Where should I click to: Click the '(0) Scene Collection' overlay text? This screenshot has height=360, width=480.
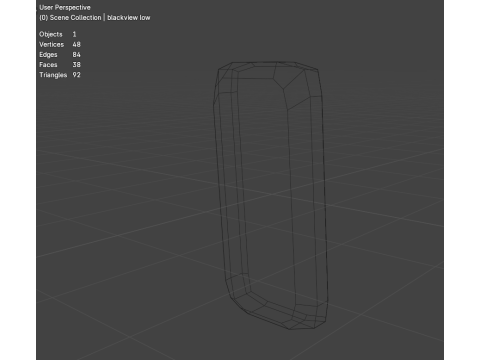tap(70, 18)
